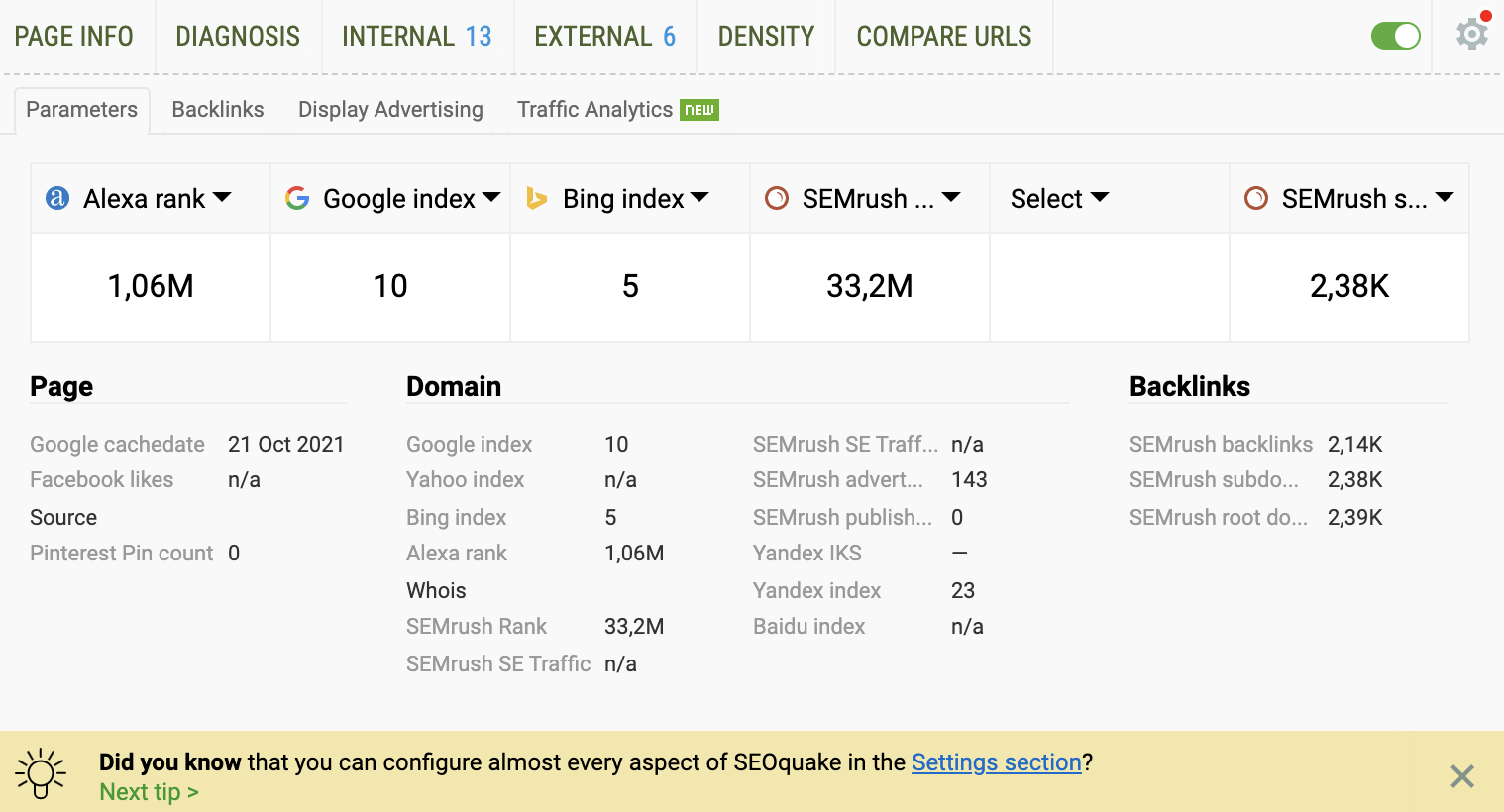1504x812 pixels.
Task: Open the PAGE INFO tab
Action: pos(73,37)
